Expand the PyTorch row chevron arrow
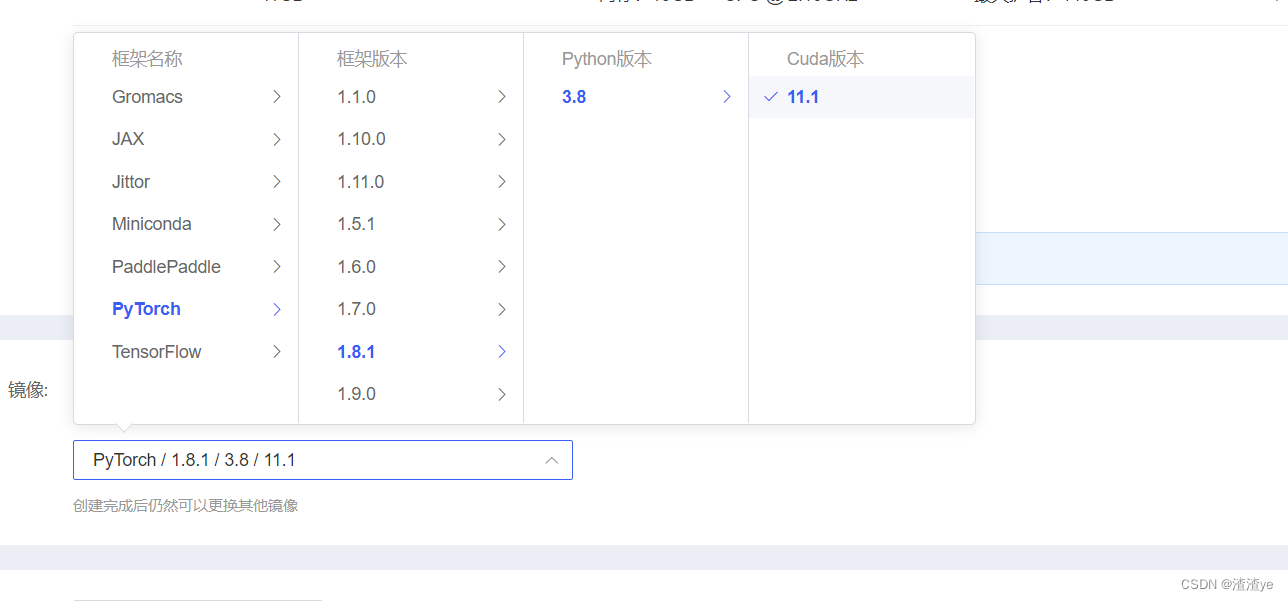 277,309
